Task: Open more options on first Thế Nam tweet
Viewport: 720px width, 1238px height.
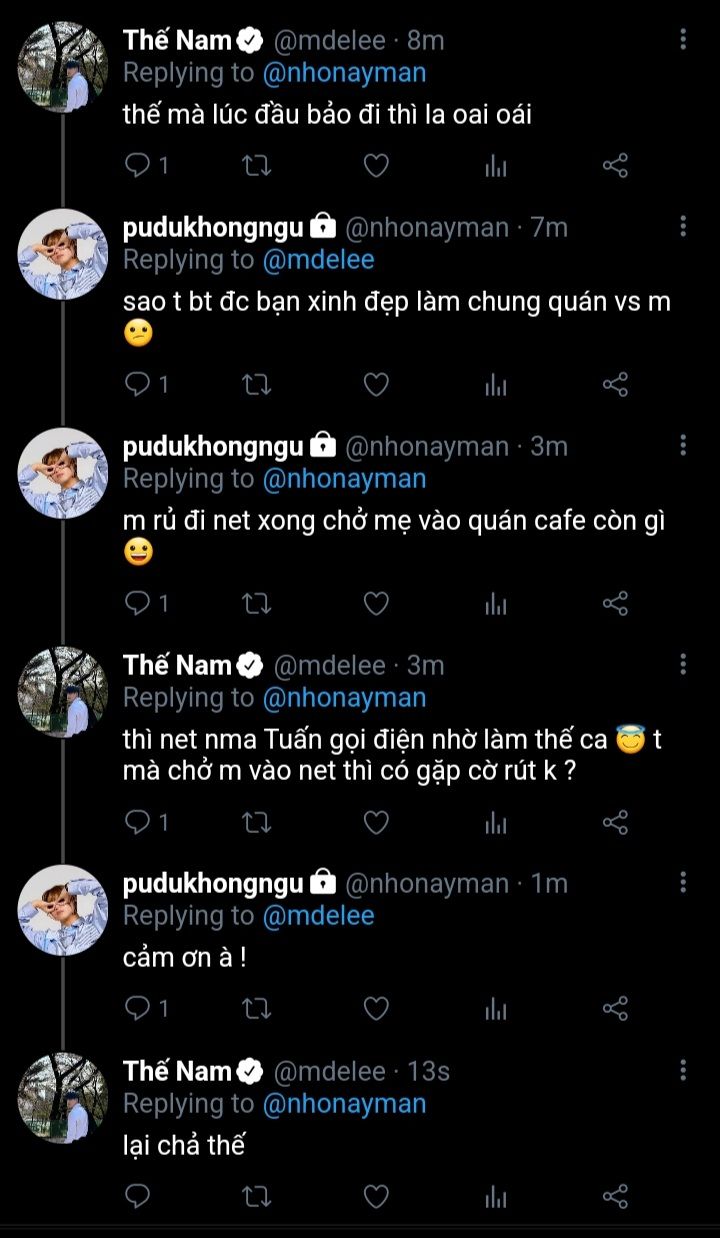Action: click(x=683, y=40)
